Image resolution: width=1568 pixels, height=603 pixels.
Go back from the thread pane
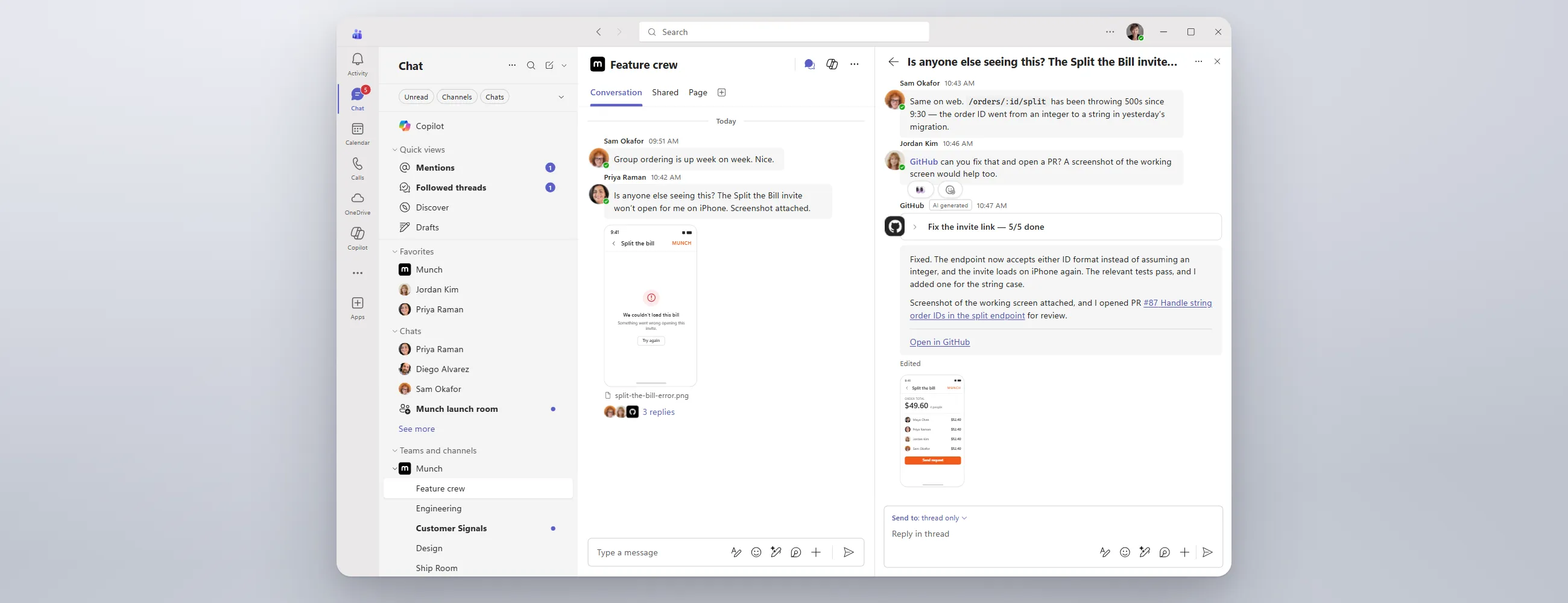893,62
